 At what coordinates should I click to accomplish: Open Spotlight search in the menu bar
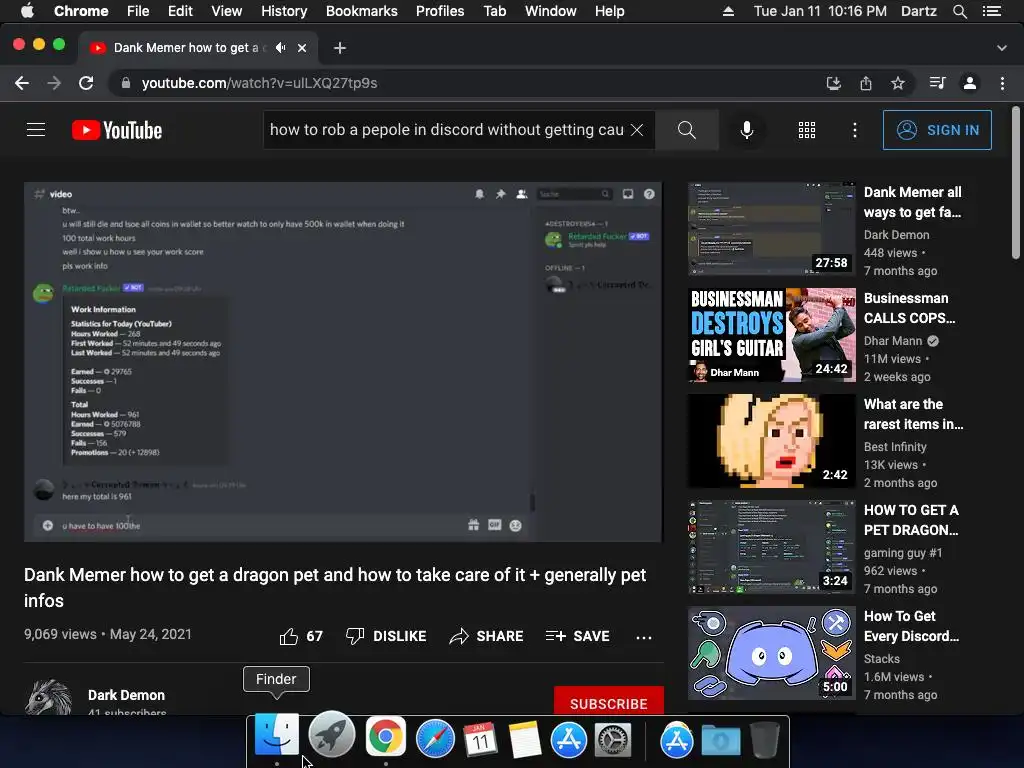pos(960,11)
